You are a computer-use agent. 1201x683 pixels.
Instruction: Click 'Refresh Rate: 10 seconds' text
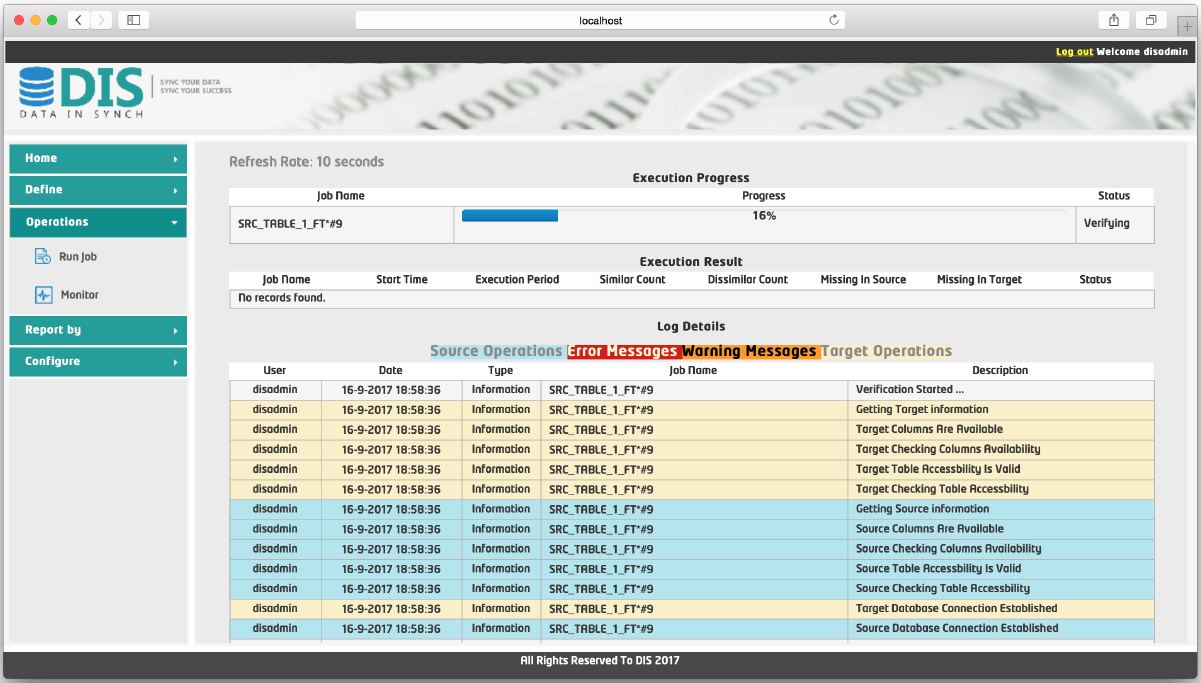pyautogui.click(x=306, y=162)
